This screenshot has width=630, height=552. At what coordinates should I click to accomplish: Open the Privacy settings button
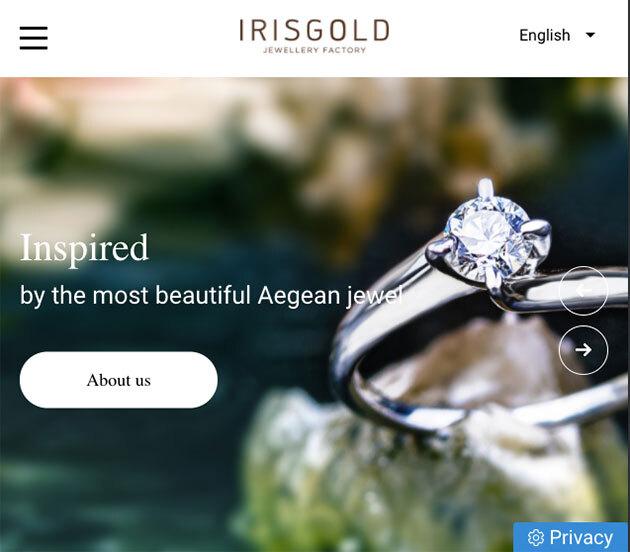[x=571, y=537]
